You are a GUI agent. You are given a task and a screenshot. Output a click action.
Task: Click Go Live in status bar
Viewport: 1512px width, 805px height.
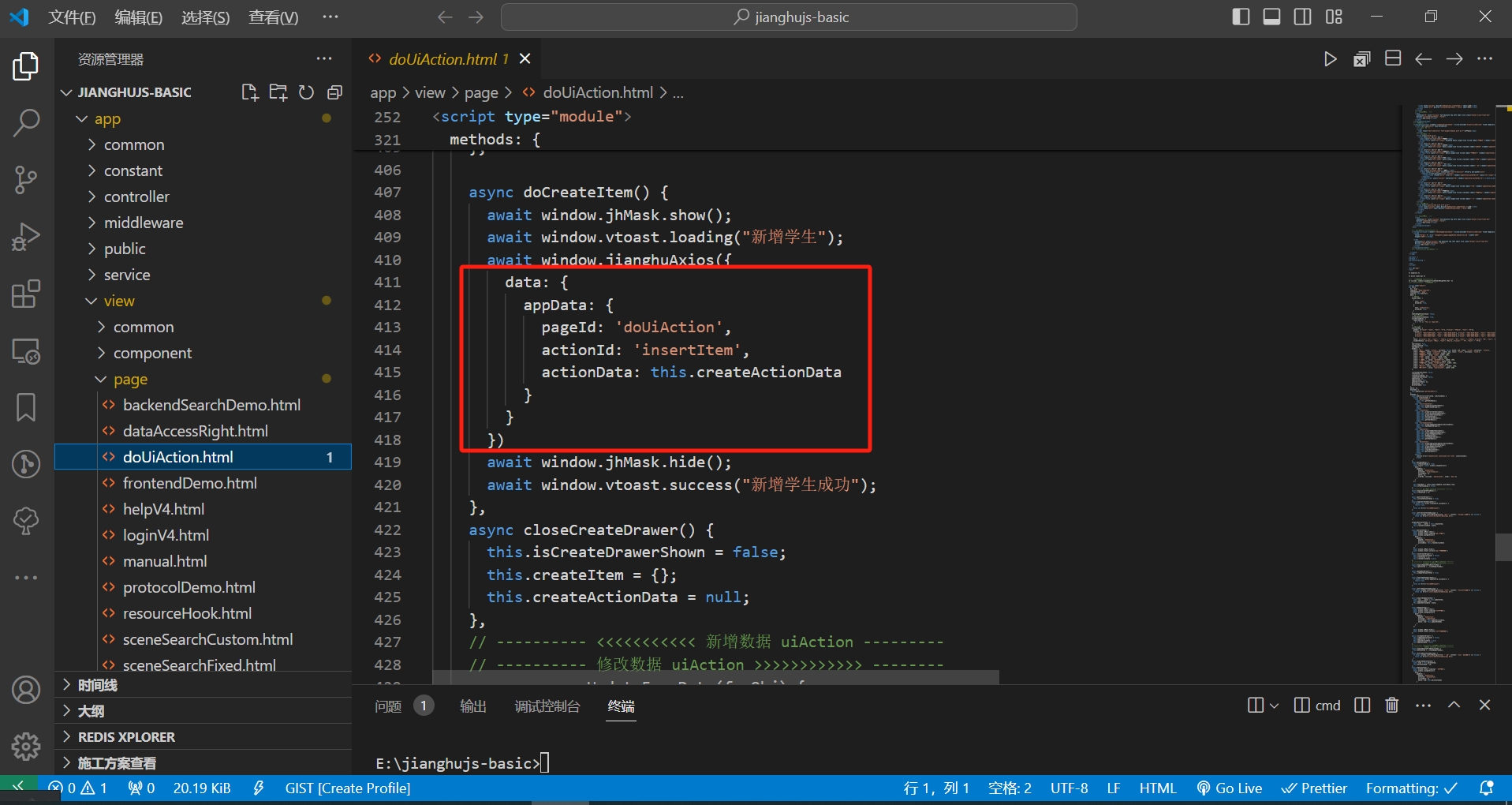pyautogui.click(x=1230, y=788)
